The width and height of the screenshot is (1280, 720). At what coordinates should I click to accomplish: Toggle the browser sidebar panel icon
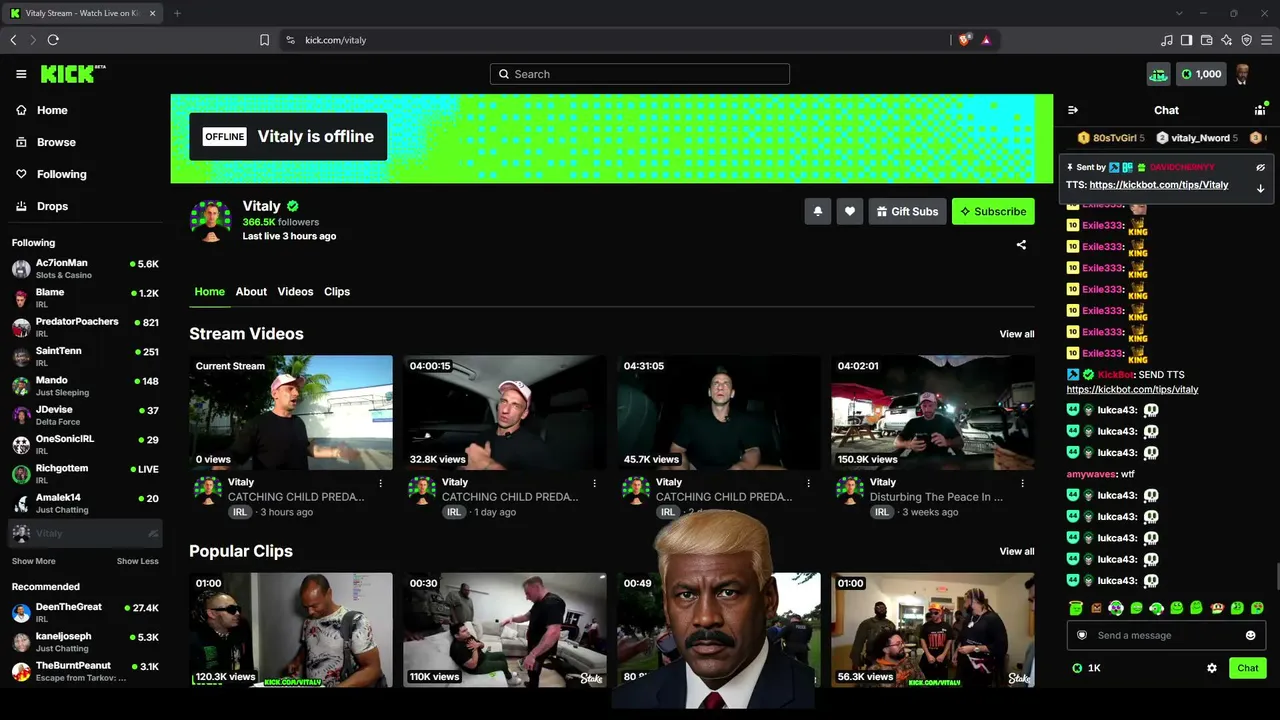tap(1187, 40)
